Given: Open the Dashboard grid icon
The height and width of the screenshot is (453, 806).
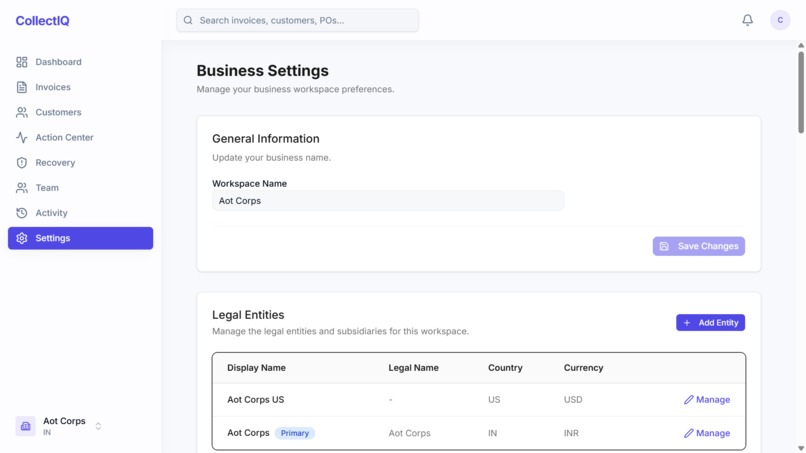Looking at the screenshot, I should [x=22, y=62].
